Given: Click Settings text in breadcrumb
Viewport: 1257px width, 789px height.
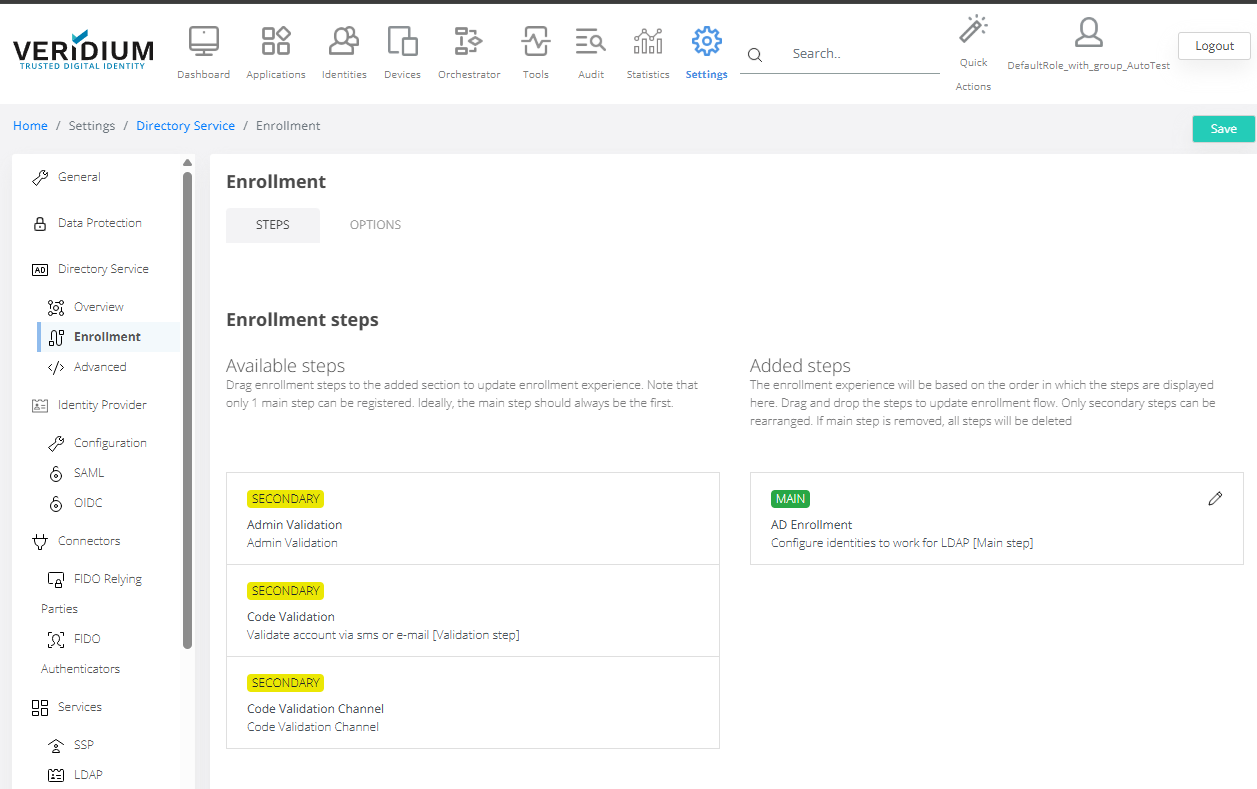Looking at the screenshot, I should [x=92, y=126].
